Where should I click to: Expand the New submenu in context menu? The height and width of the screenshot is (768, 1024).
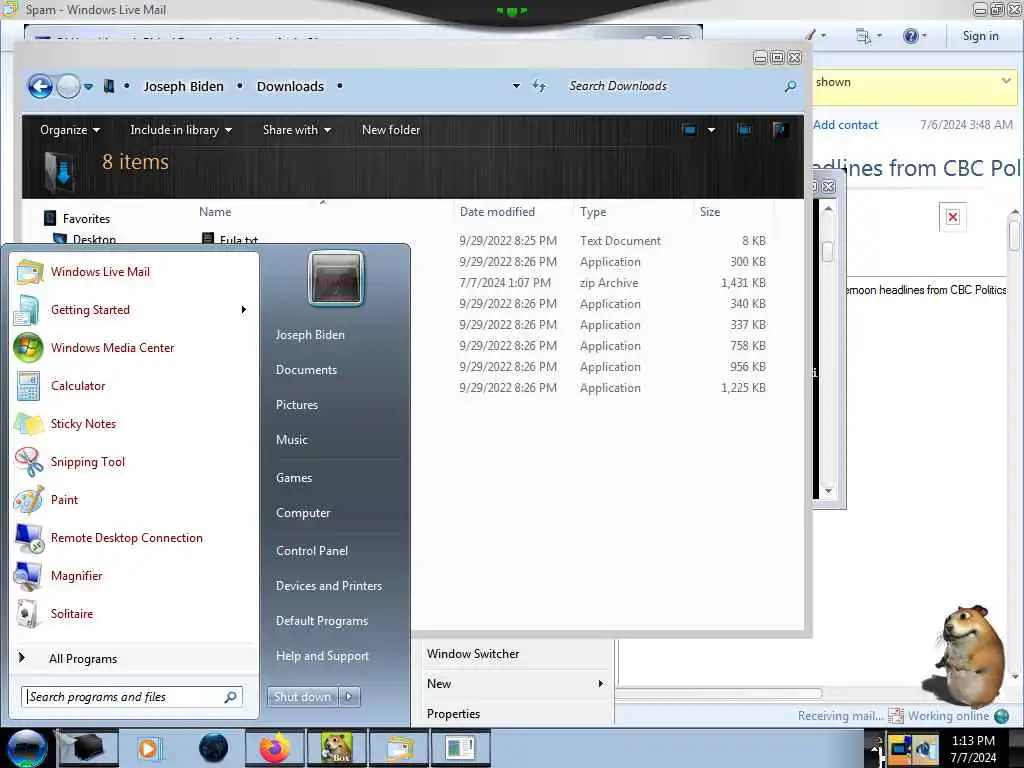600,684
